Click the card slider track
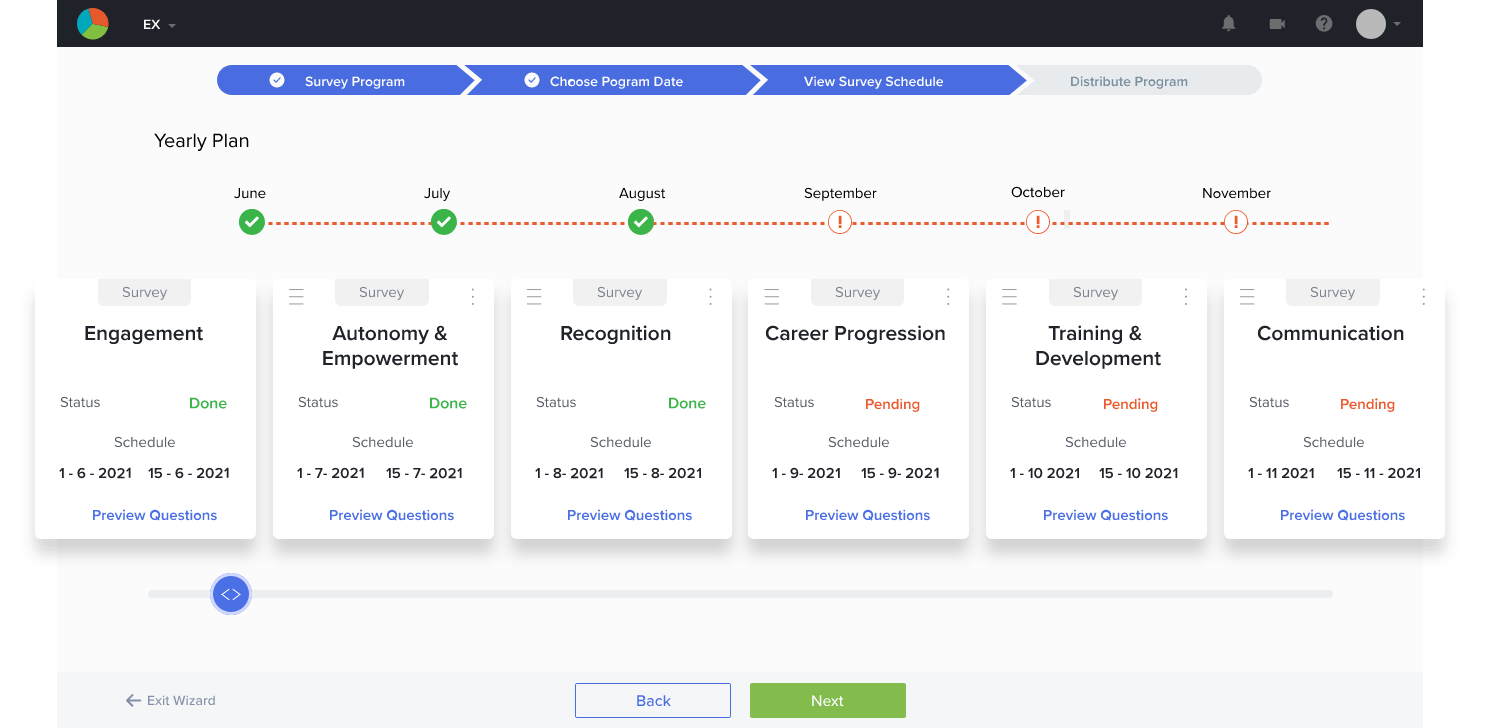The image size is (1500, 728). click(x=740, y=594)
